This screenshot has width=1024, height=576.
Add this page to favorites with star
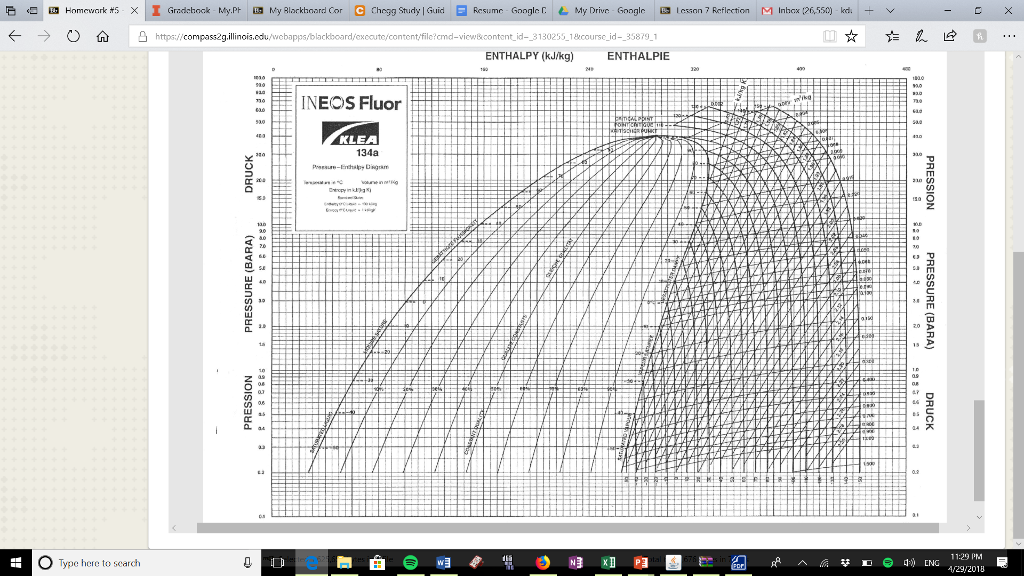851,36
